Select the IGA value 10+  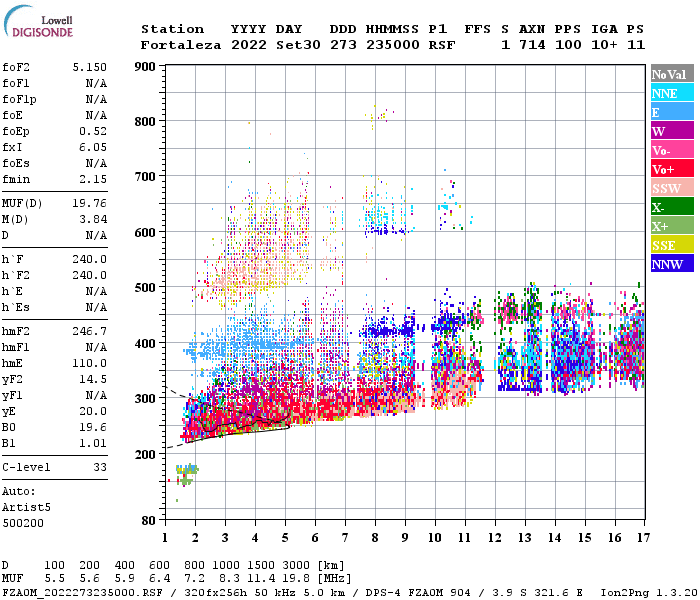pos(604,45)
